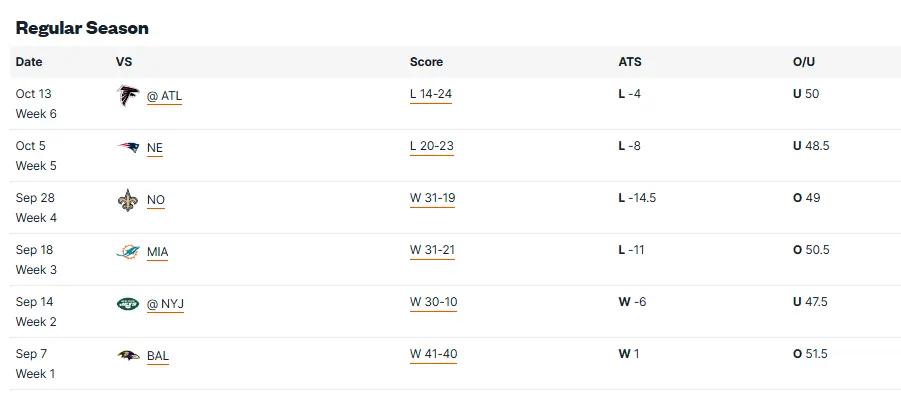Screen dimensions: 901x408
Task: Open the NO team link
Action: click(156, 200)
